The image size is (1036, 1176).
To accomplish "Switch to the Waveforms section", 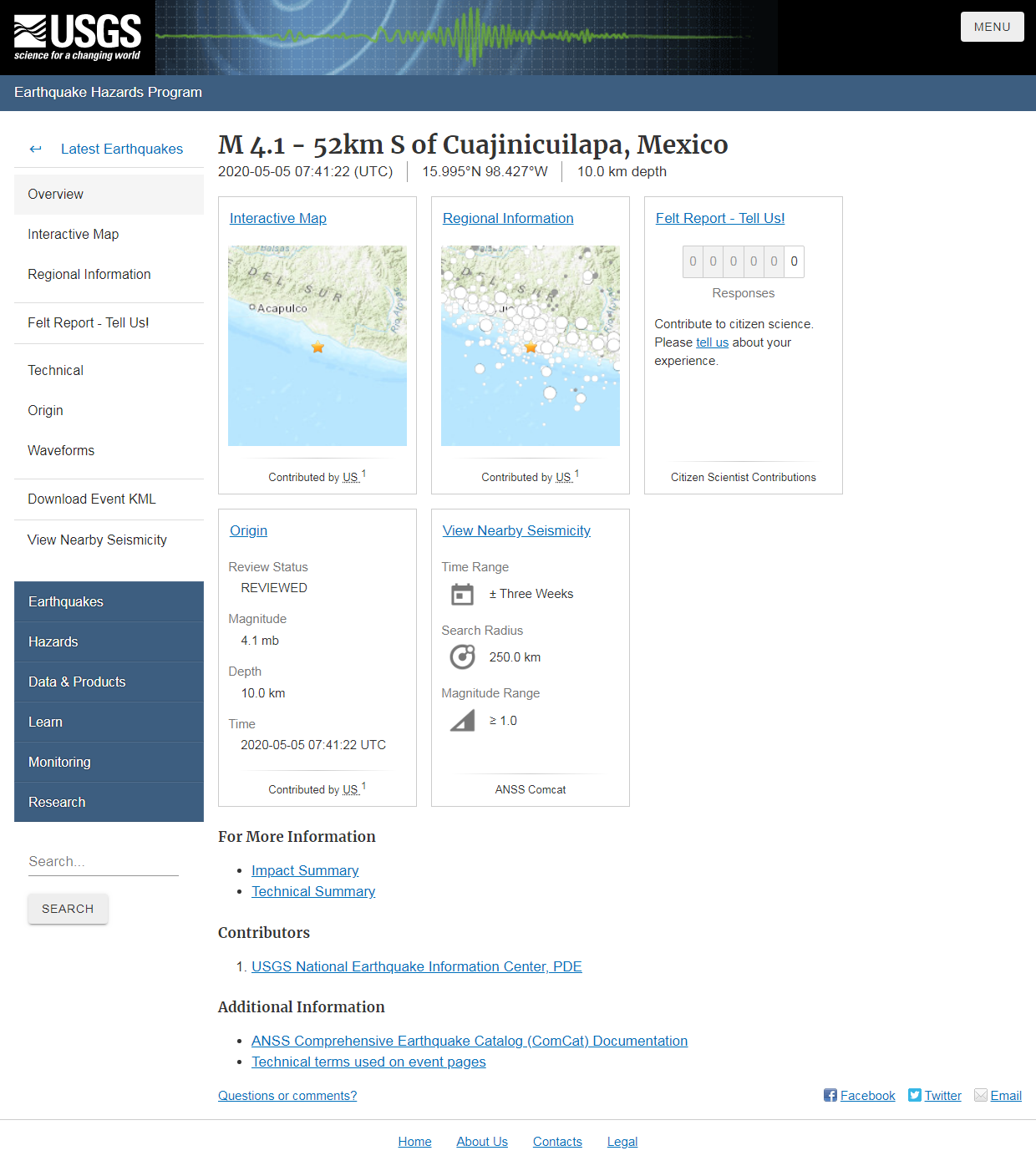I will 61,450.
